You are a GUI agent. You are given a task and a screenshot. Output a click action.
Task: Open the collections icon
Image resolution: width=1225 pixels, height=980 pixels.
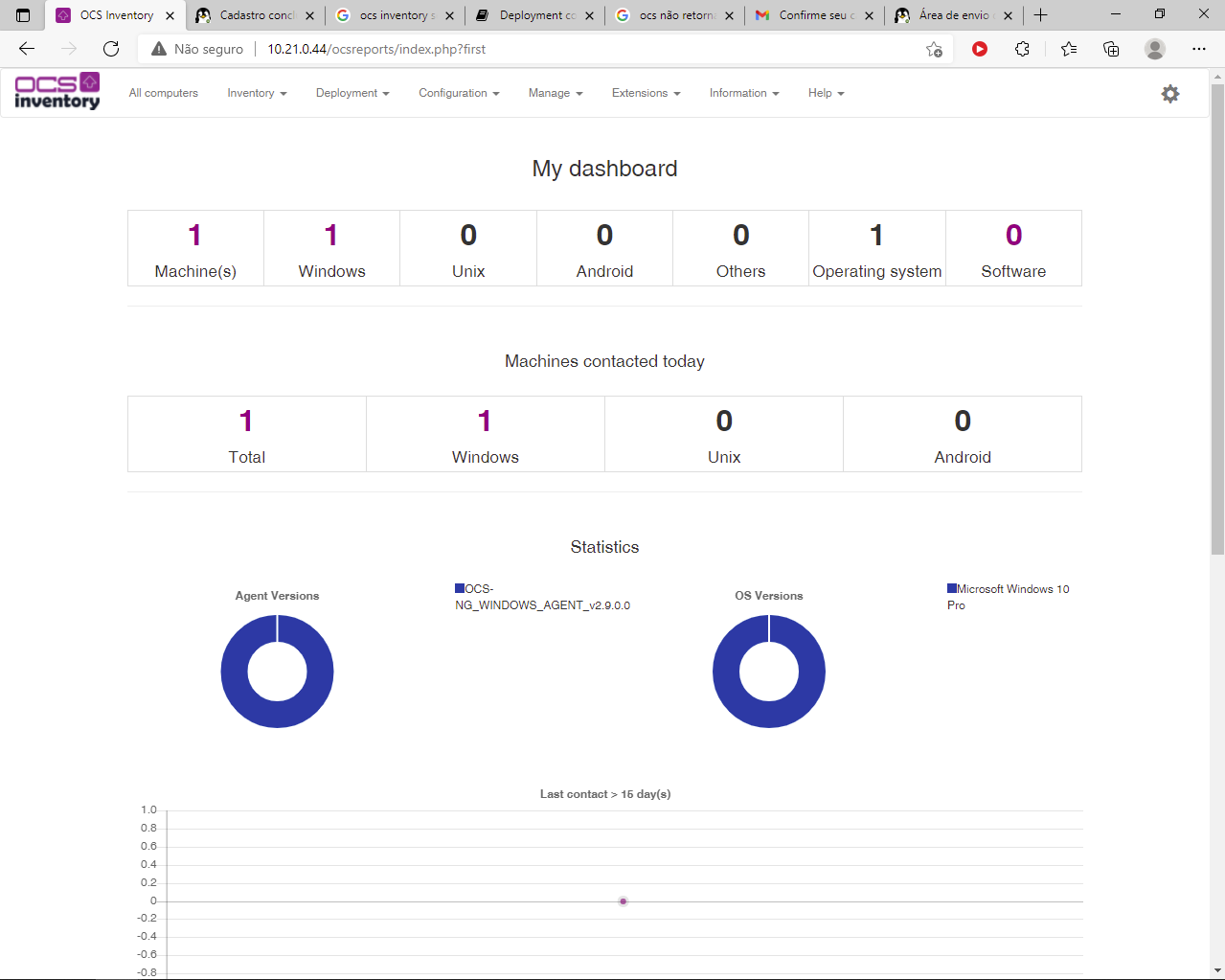pyautogui.click(x=1111, y=49)
